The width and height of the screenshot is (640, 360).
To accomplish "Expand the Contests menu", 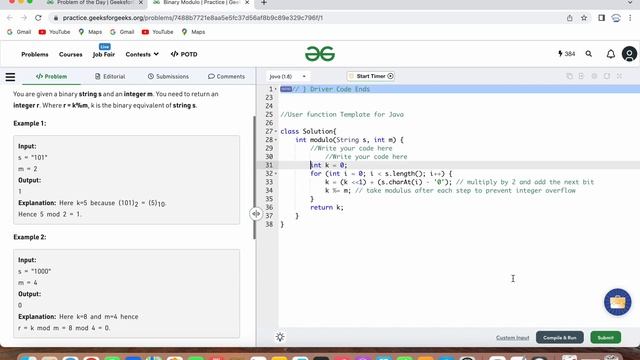I will [x=142, y=54].
